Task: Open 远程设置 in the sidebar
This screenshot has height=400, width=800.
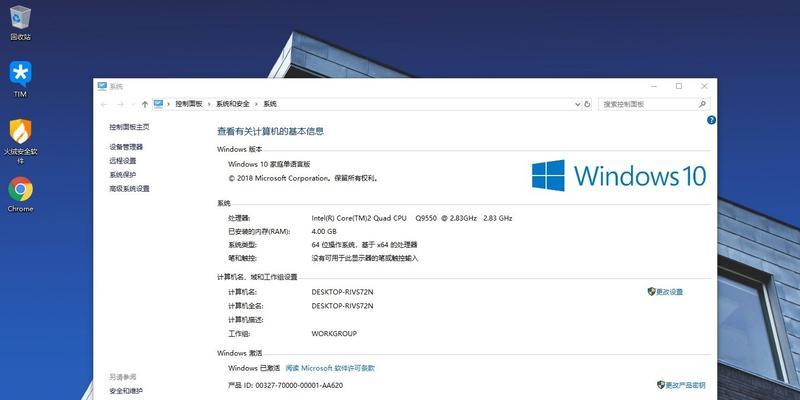Action: tap(122, 161)
